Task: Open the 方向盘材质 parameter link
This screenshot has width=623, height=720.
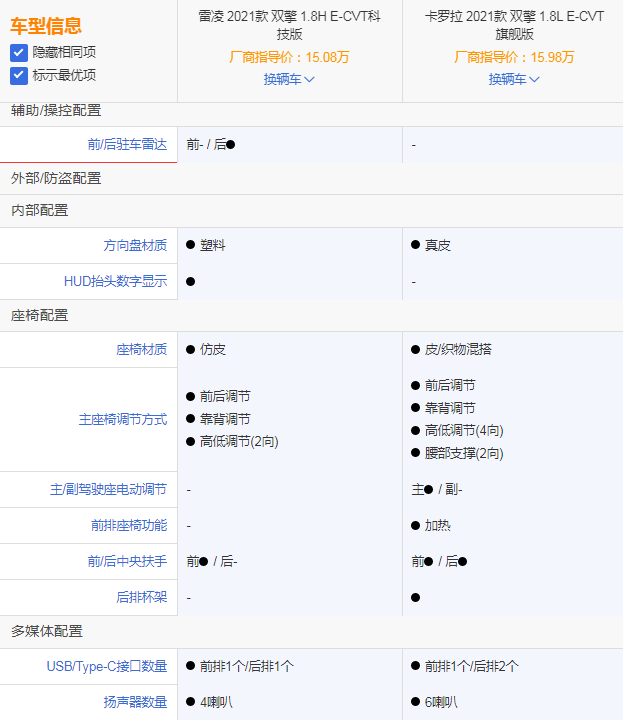Action: pos(135,245)
